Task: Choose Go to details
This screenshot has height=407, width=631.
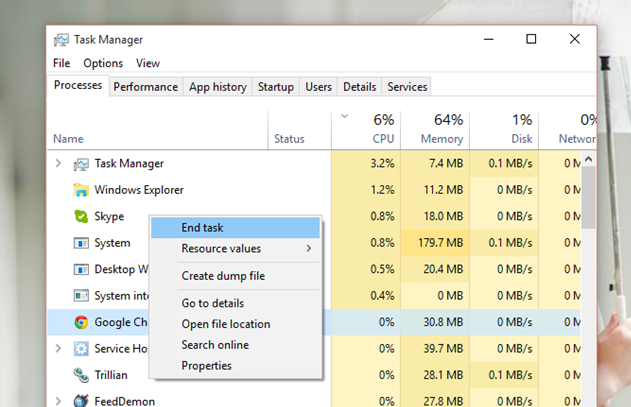Action: pyautogui.click(x=235, y=303)
